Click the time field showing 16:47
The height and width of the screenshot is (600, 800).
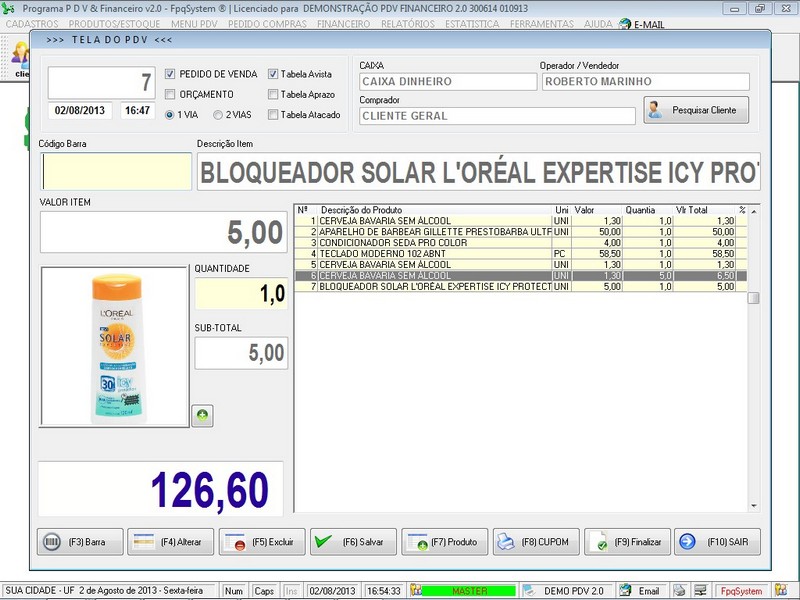tap(138, 110)
